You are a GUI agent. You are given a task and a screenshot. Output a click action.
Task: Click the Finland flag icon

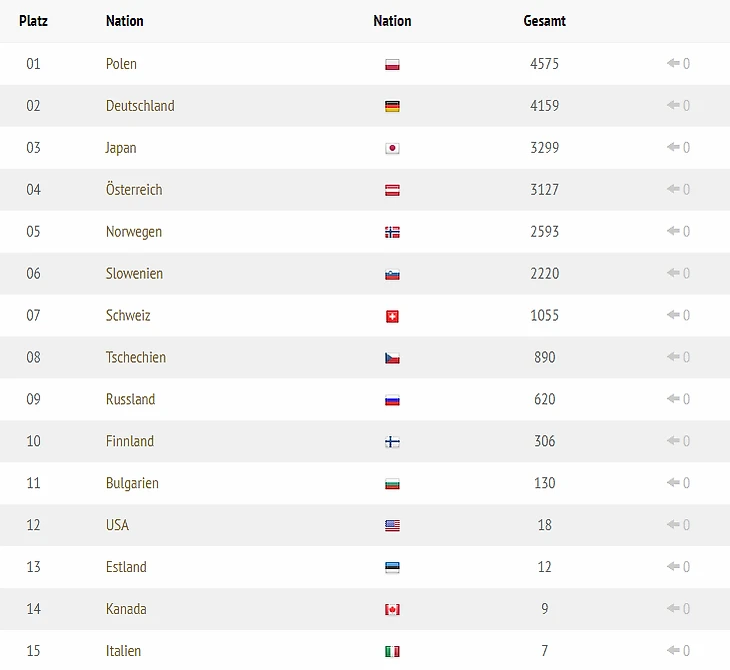(x=392, y=442)
